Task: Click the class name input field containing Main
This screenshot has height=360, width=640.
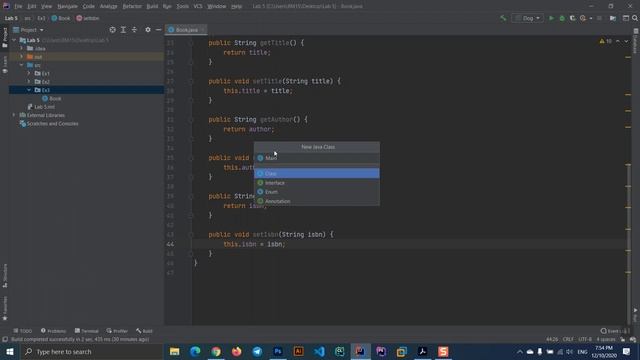Action: pos(317,158)
